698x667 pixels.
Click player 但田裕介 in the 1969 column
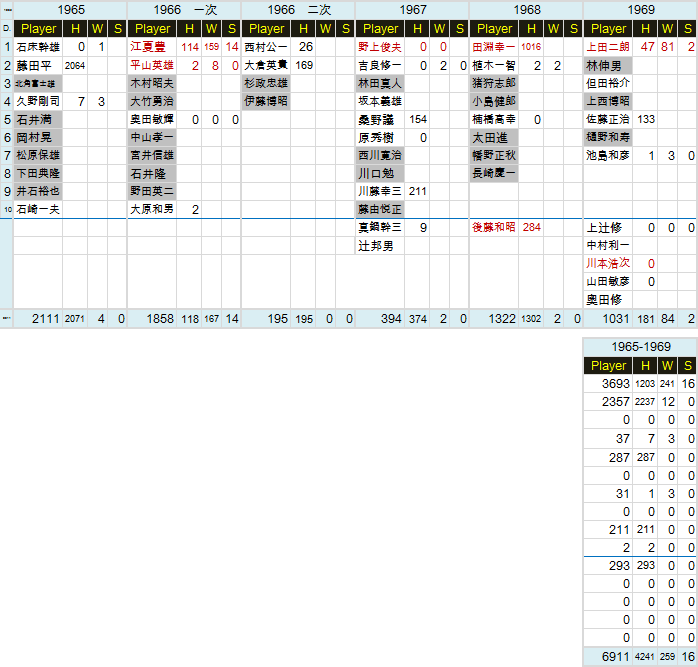pyautogui.click(x=608, y=83)
